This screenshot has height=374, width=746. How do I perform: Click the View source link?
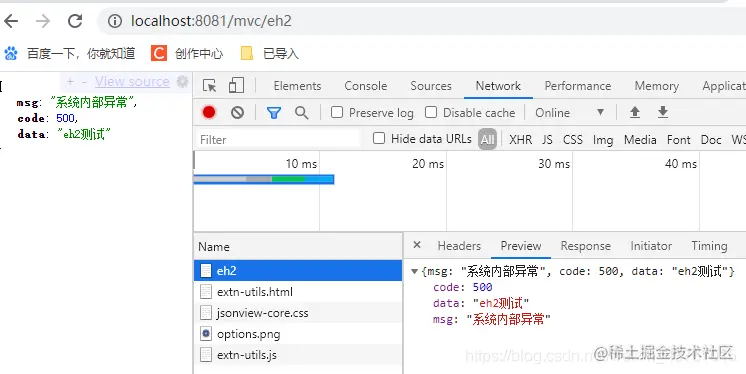[x=132, y=82]
